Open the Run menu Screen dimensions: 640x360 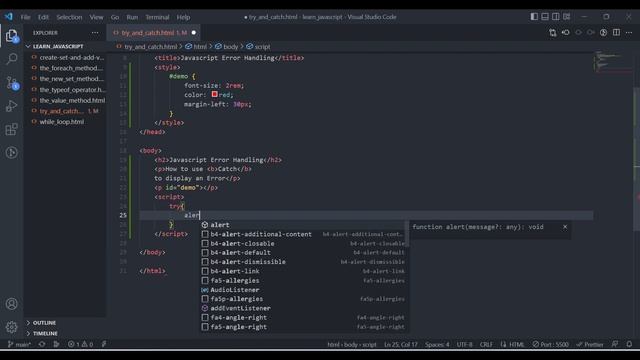(x=132, y=17)
